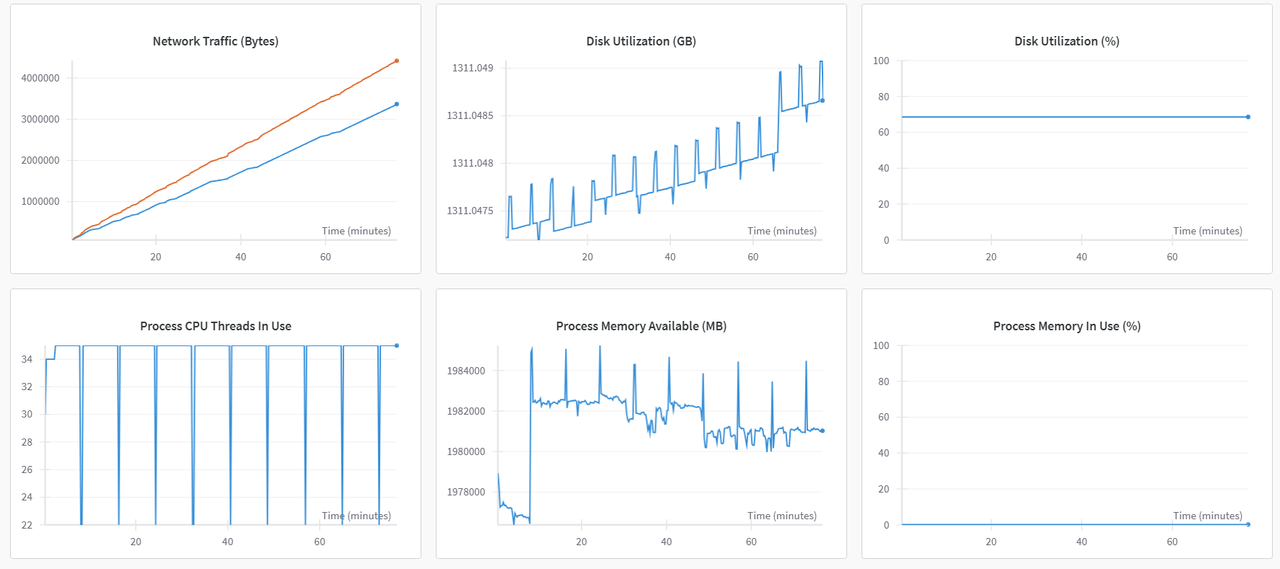Click the 1978000 y-axis label in memory chart

[468, 492]
